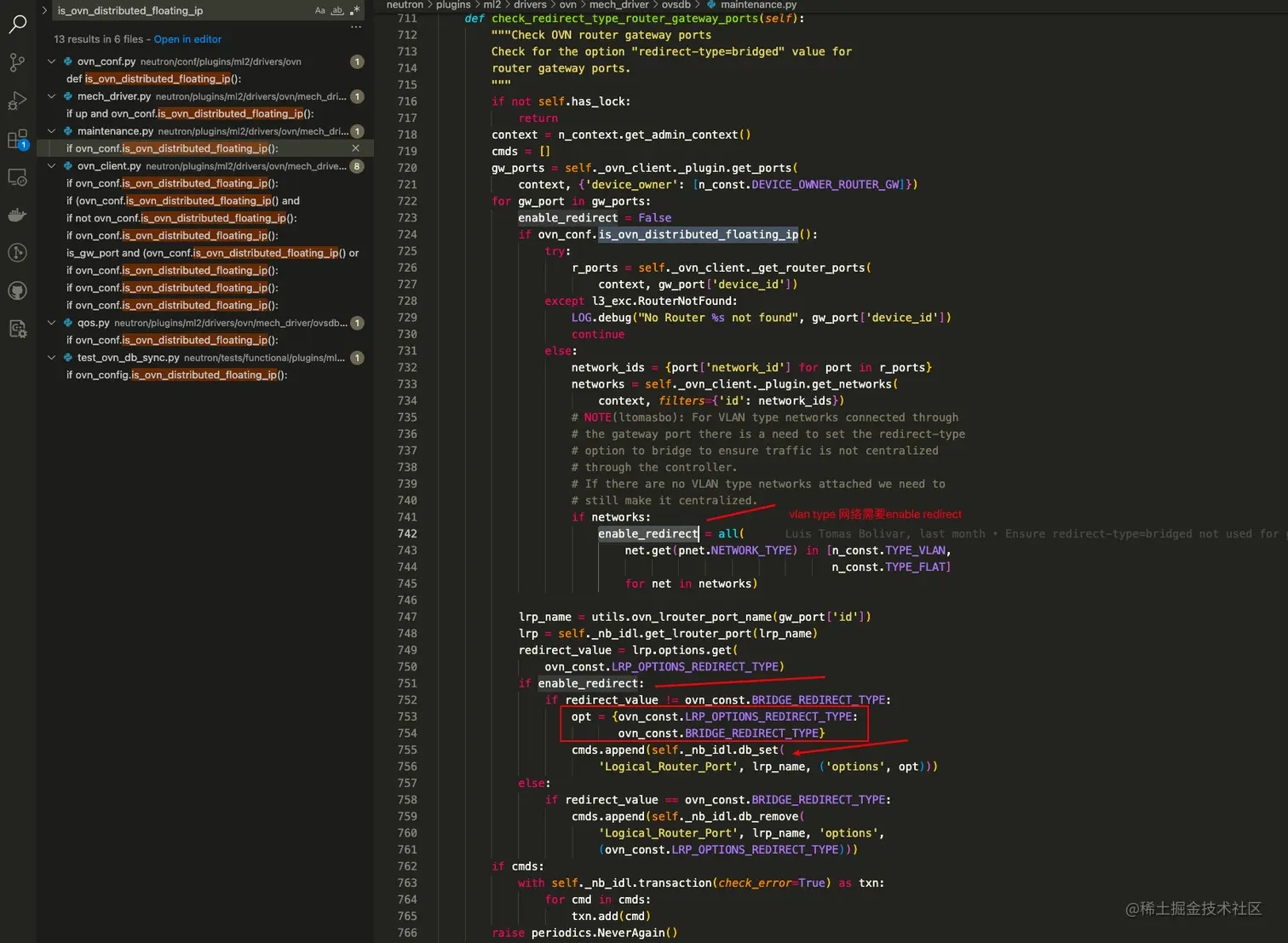Toggle Match Whole Word in search box
Image resolution: width=1288 pixels, height=943 pixels.
tap(337, 11)
